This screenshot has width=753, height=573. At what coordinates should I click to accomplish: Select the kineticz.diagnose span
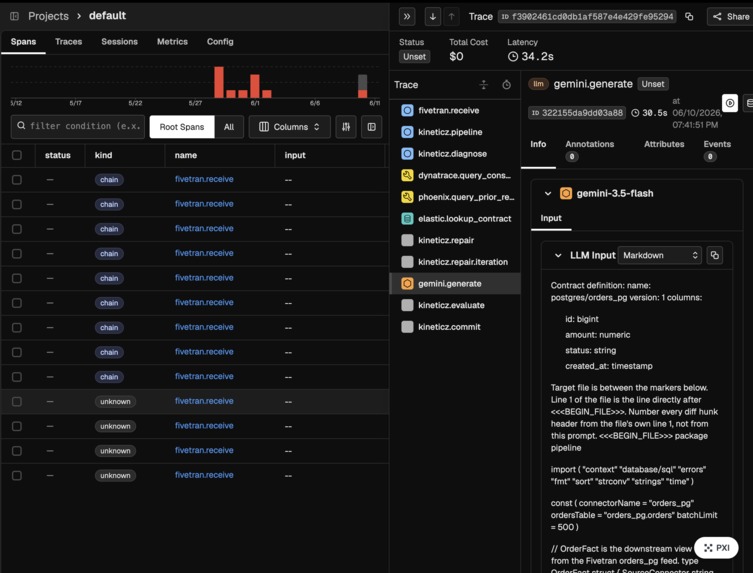pos(455,154)
